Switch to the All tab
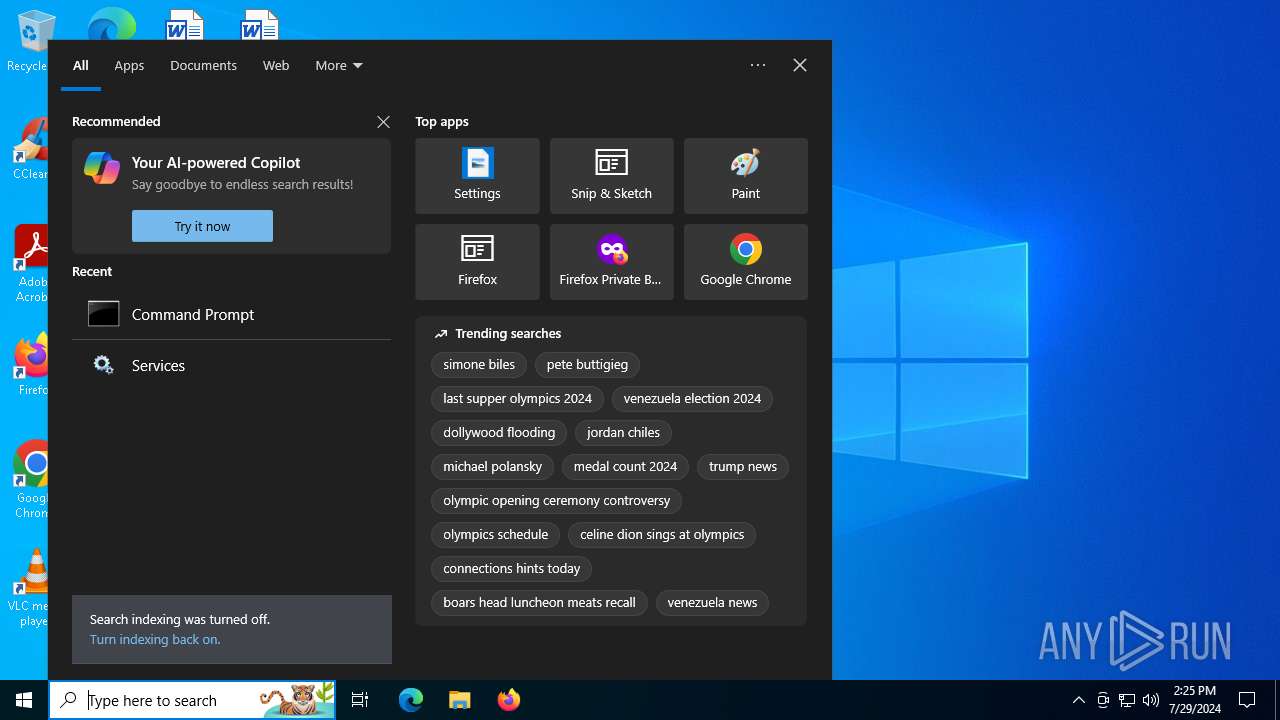Viewport: 1280px width, 720px height. 81,65
